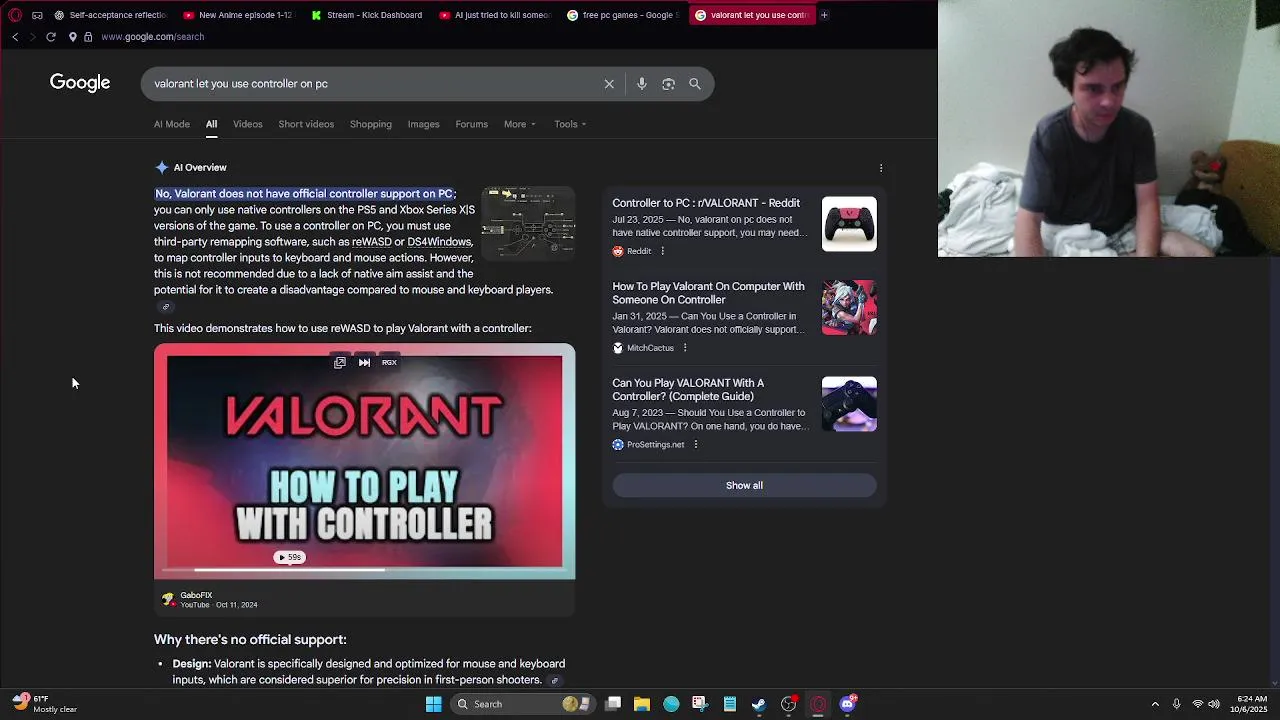Clear the search query with the X icon
This screenshot has width=1280, height=720.
pyautogui.click(x=609, y=84)
